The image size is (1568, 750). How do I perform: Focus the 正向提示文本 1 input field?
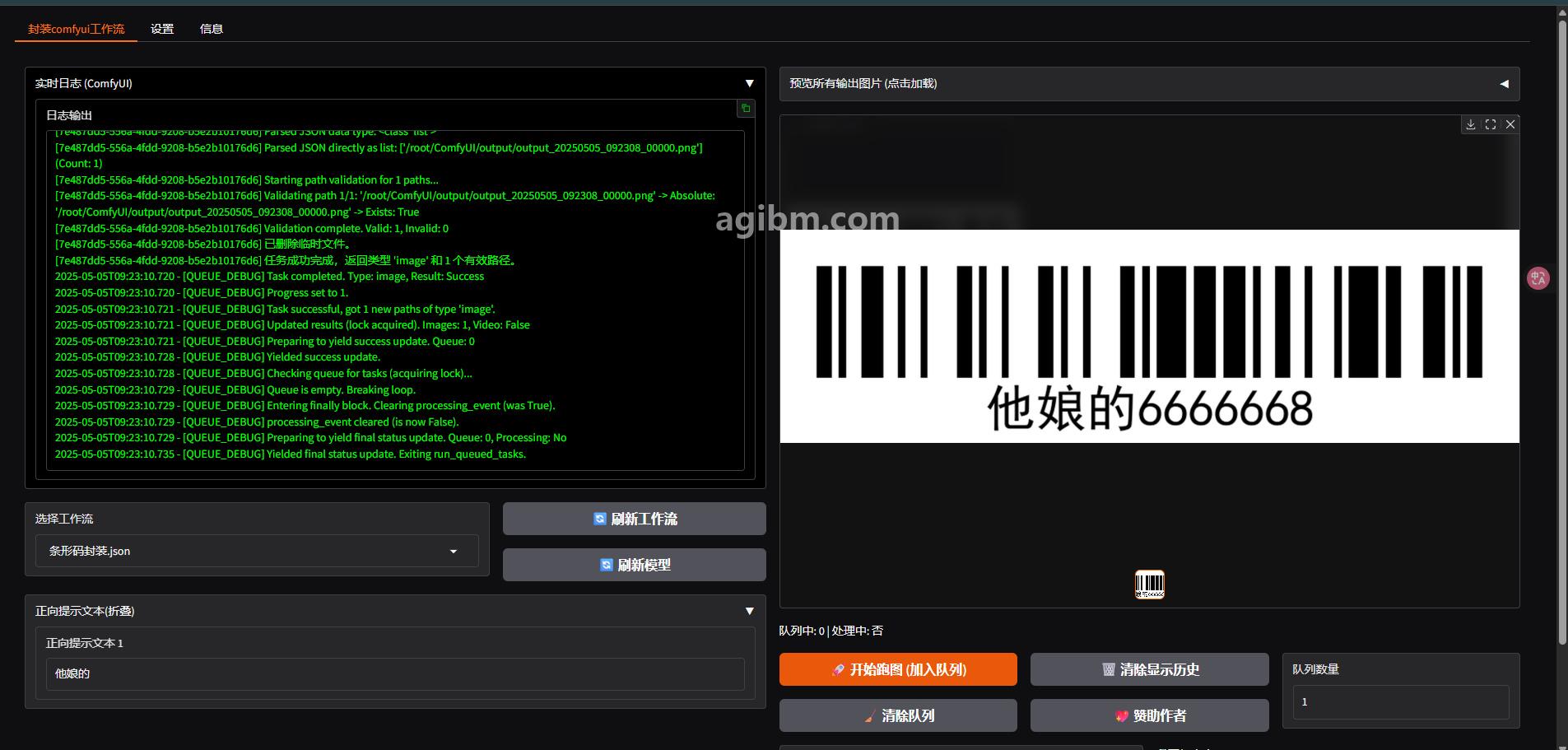395,673
